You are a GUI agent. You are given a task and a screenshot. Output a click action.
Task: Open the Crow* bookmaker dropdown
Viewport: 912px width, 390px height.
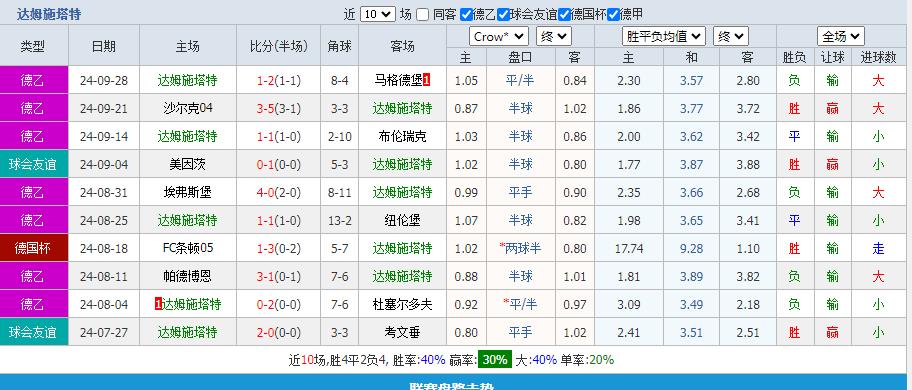pyautogui.click(x=498, y=37)
